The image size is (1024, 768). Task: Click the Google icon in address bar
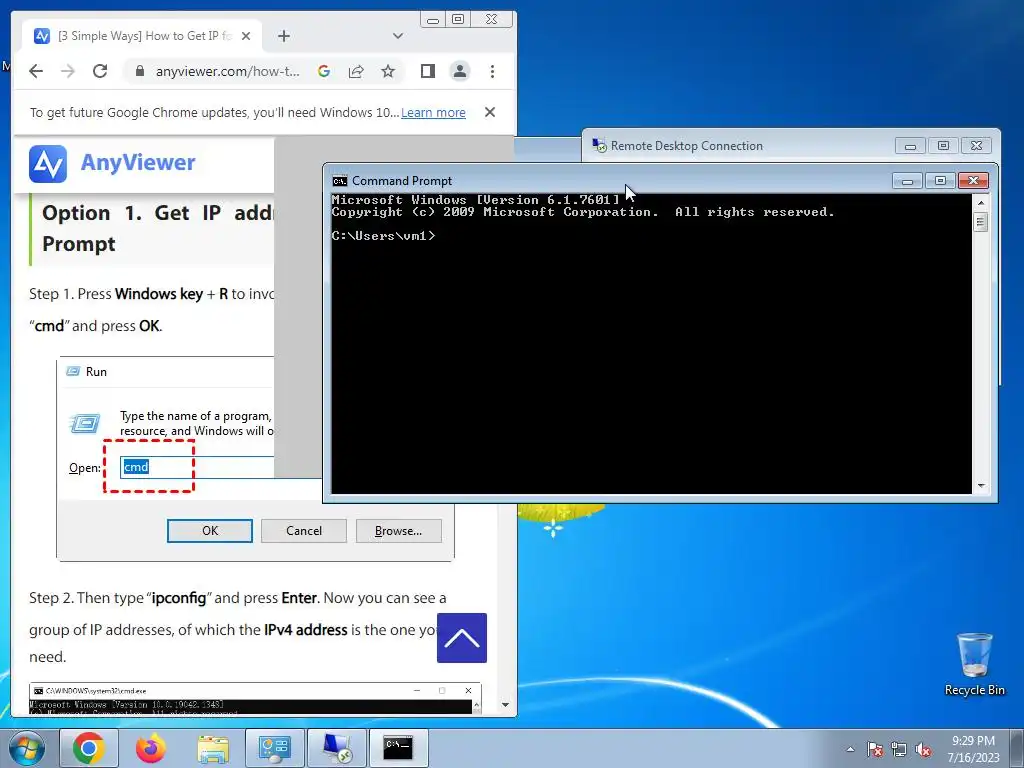[324, 71]
